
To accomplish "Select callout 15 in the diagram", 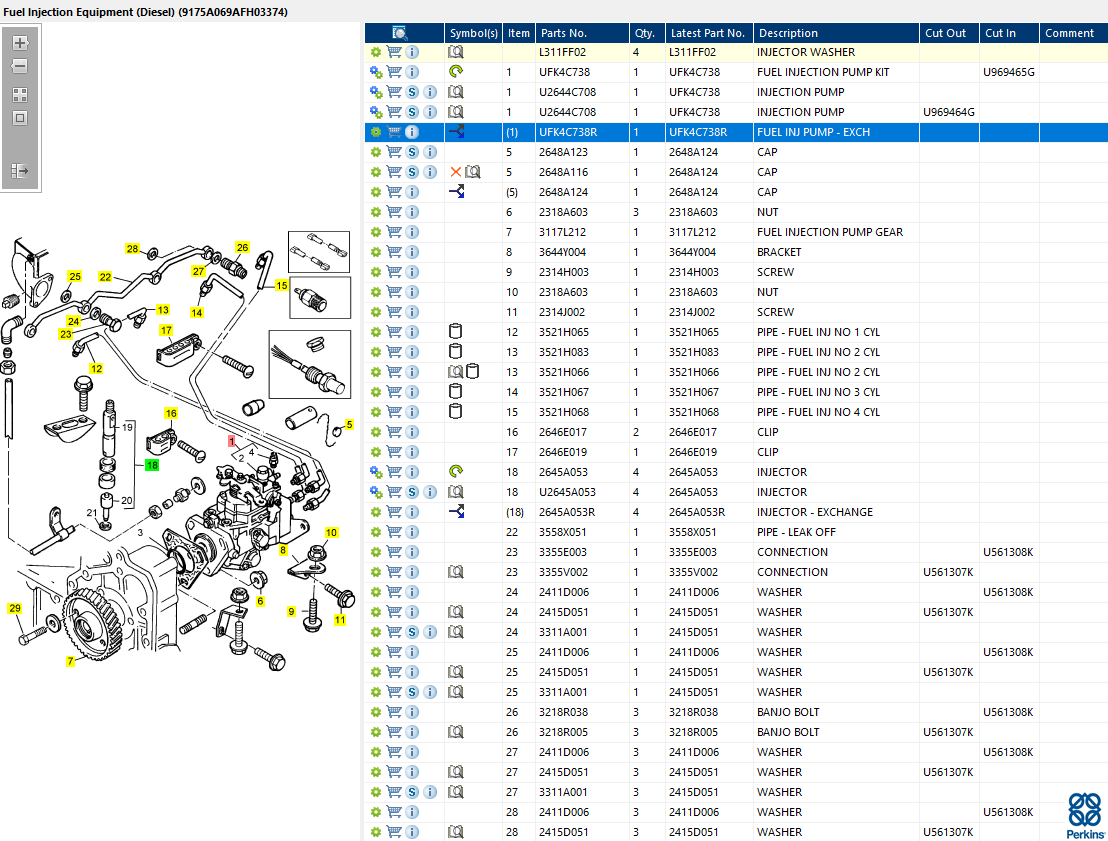I will pyautogui.click(x=282, y=286).
